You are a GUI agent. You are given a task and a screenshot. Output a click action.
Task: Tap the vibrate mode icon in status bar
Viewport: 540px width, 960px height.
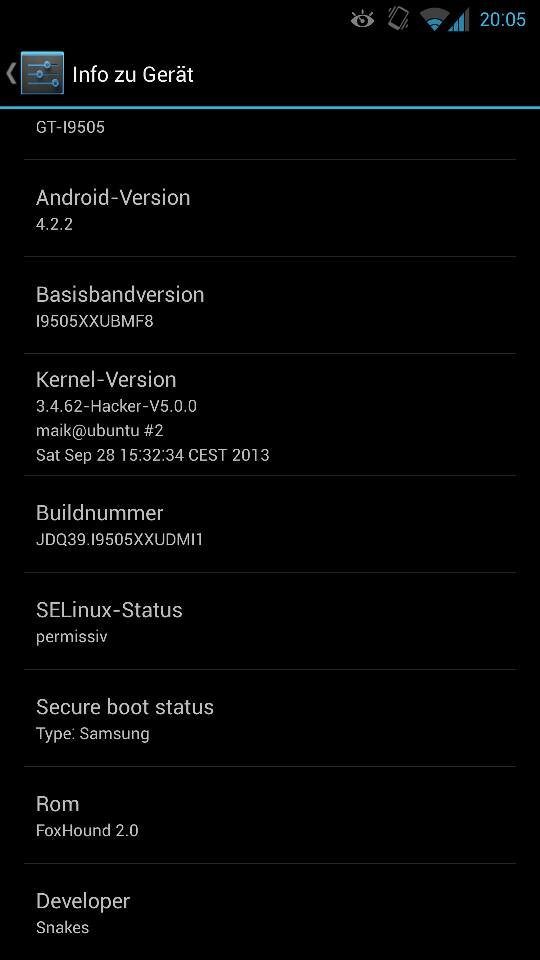[398, 18]
